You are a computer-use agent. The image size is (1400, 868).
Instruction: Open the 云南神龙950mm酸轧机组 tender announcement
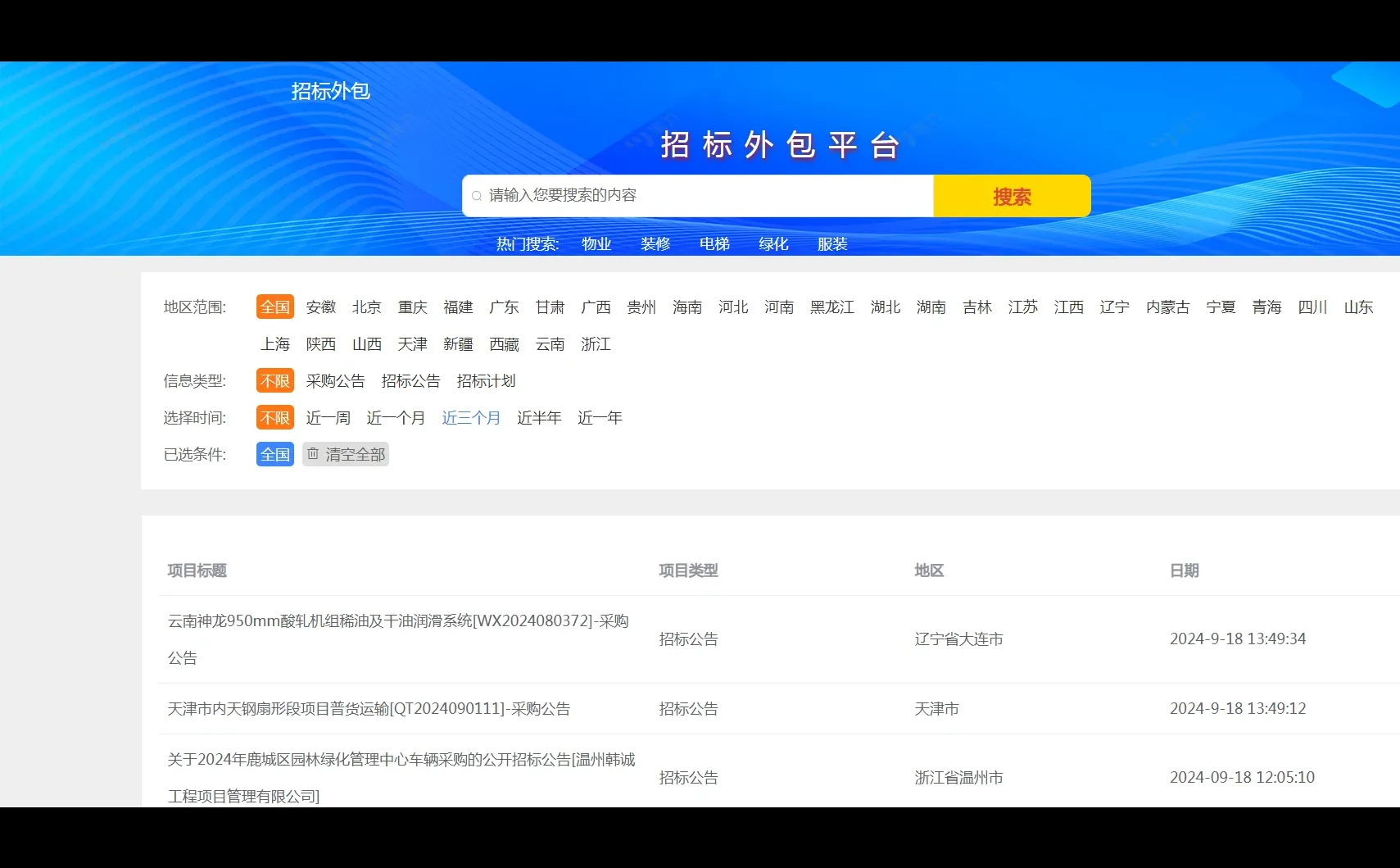pyautogui.click(x=399, y=639)
